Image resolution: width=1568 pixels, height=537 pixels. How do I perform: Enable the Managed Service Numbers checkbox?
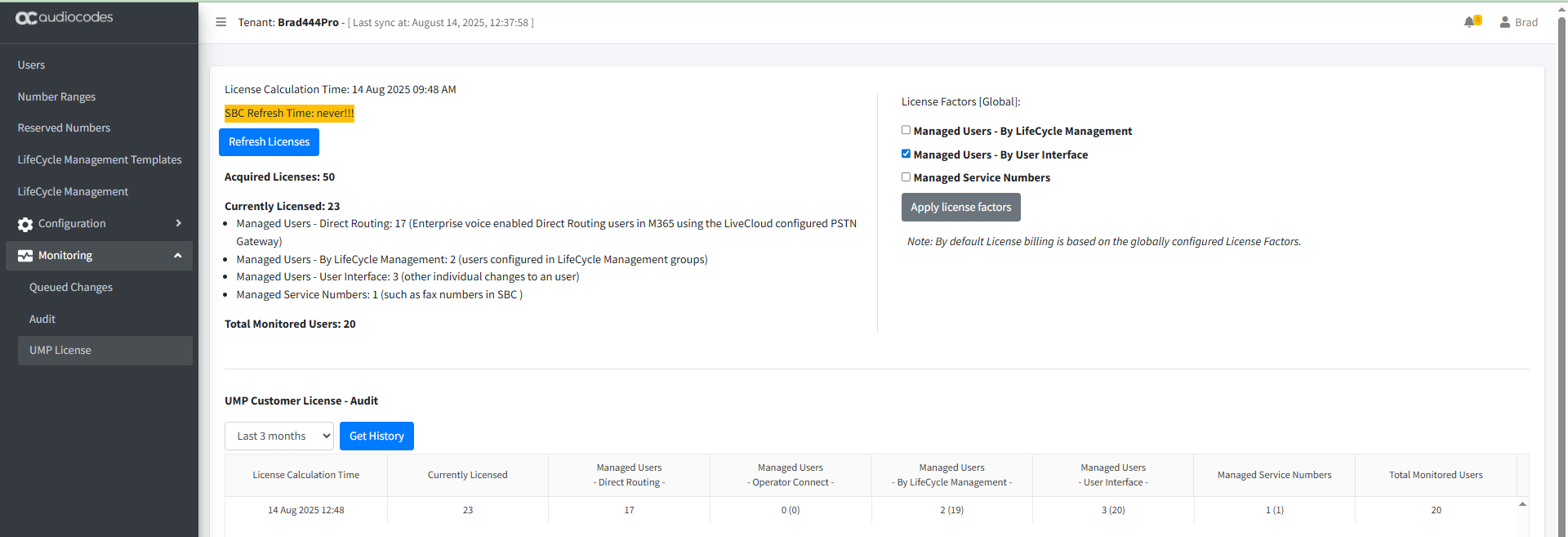(906, 177)
